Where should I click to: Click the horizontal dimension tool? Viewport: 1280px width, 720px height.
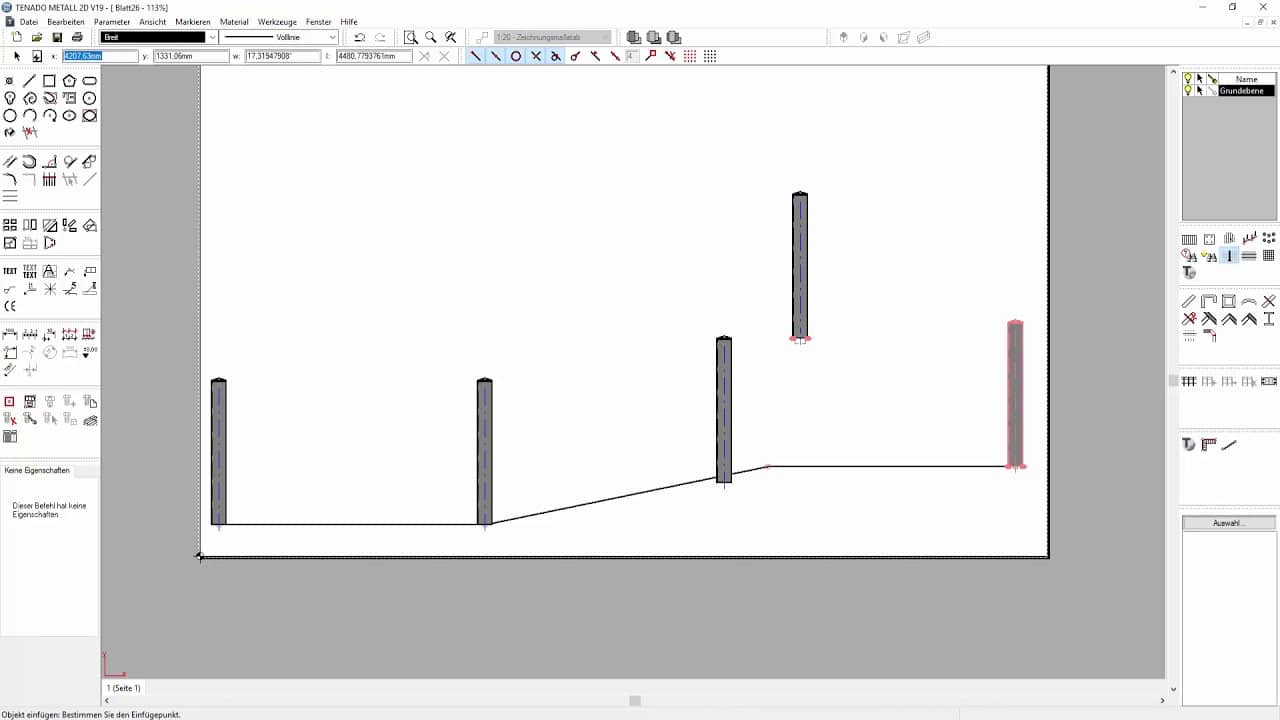pos(10,334)
